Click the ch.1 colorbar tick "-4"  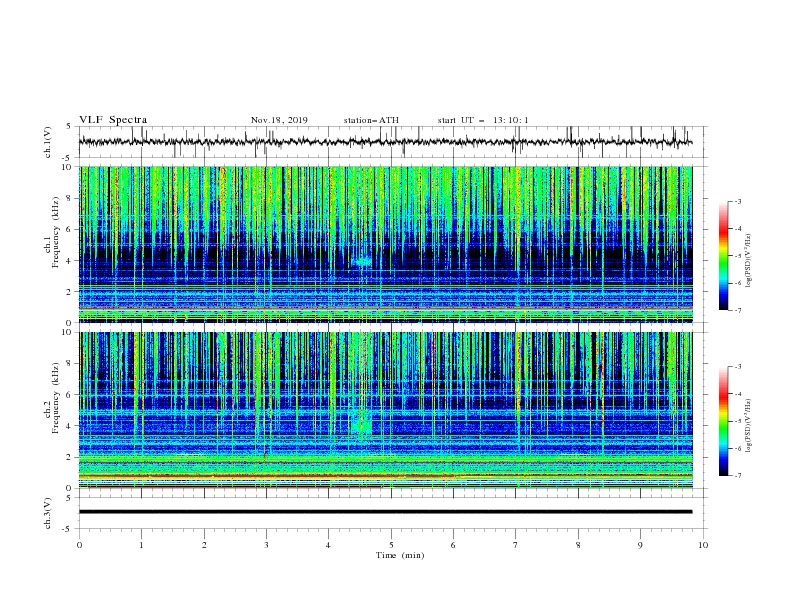[738, 229]
